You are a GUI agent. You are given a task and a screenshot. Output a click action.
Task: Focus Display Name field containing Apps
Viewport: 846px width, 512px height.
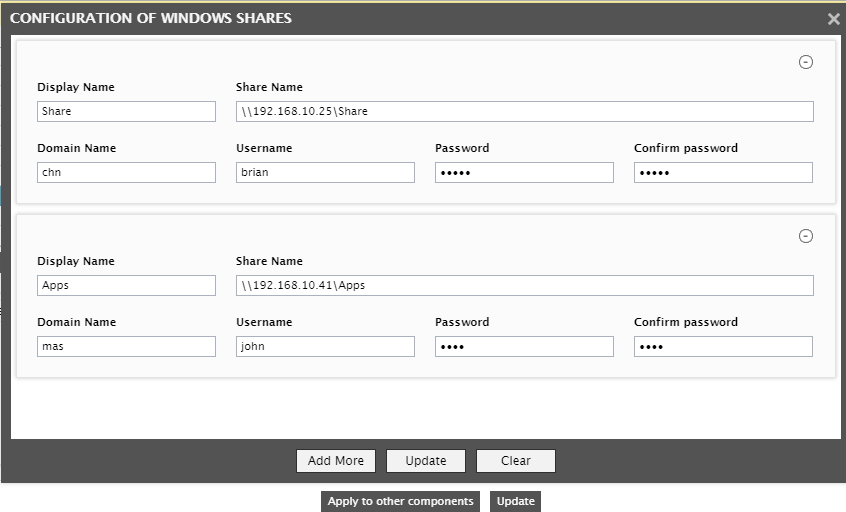click(x=126, y=285)
